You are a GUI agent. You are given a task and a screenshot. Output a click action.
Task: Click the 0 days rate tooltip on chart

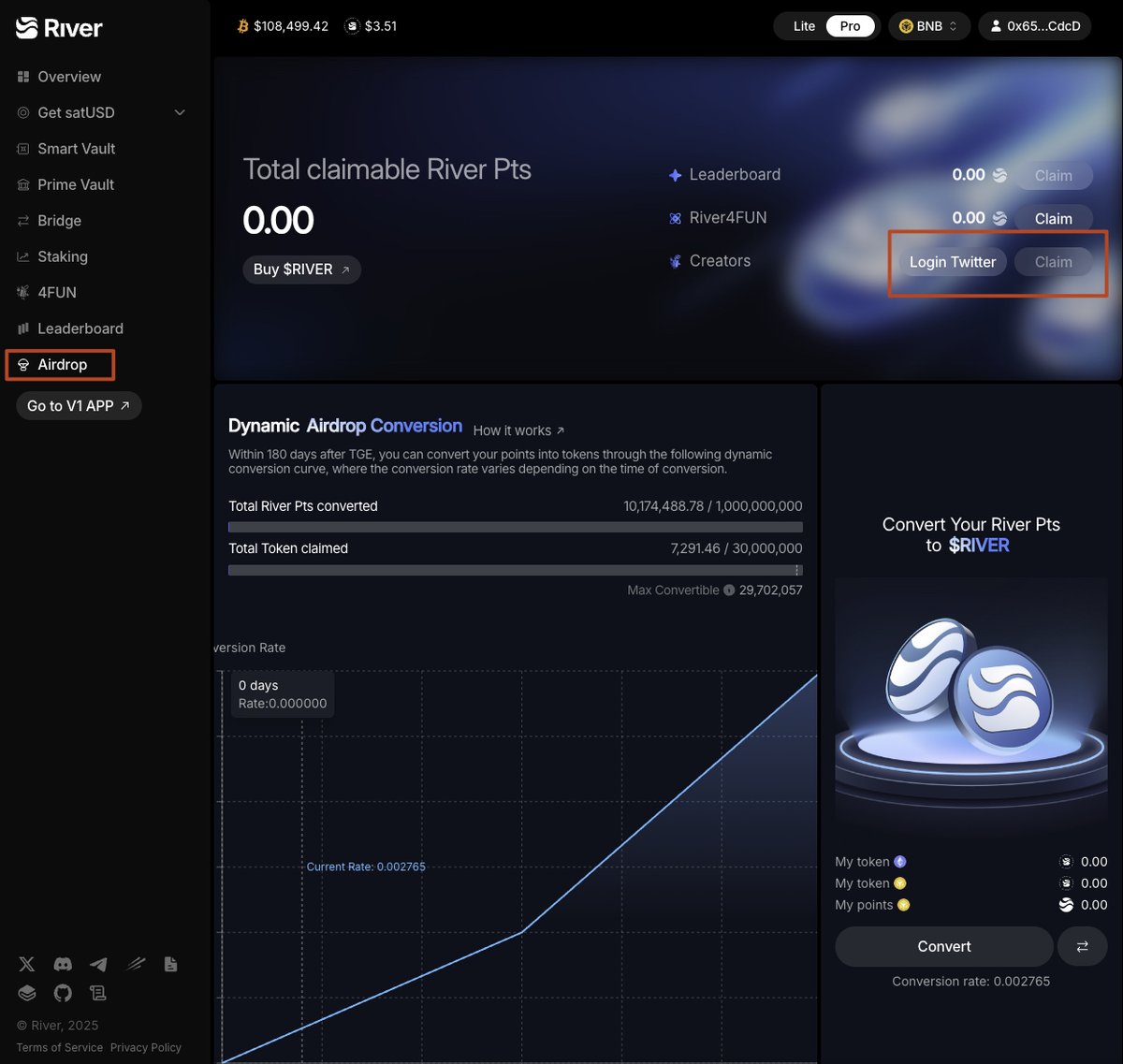point(283,694)
